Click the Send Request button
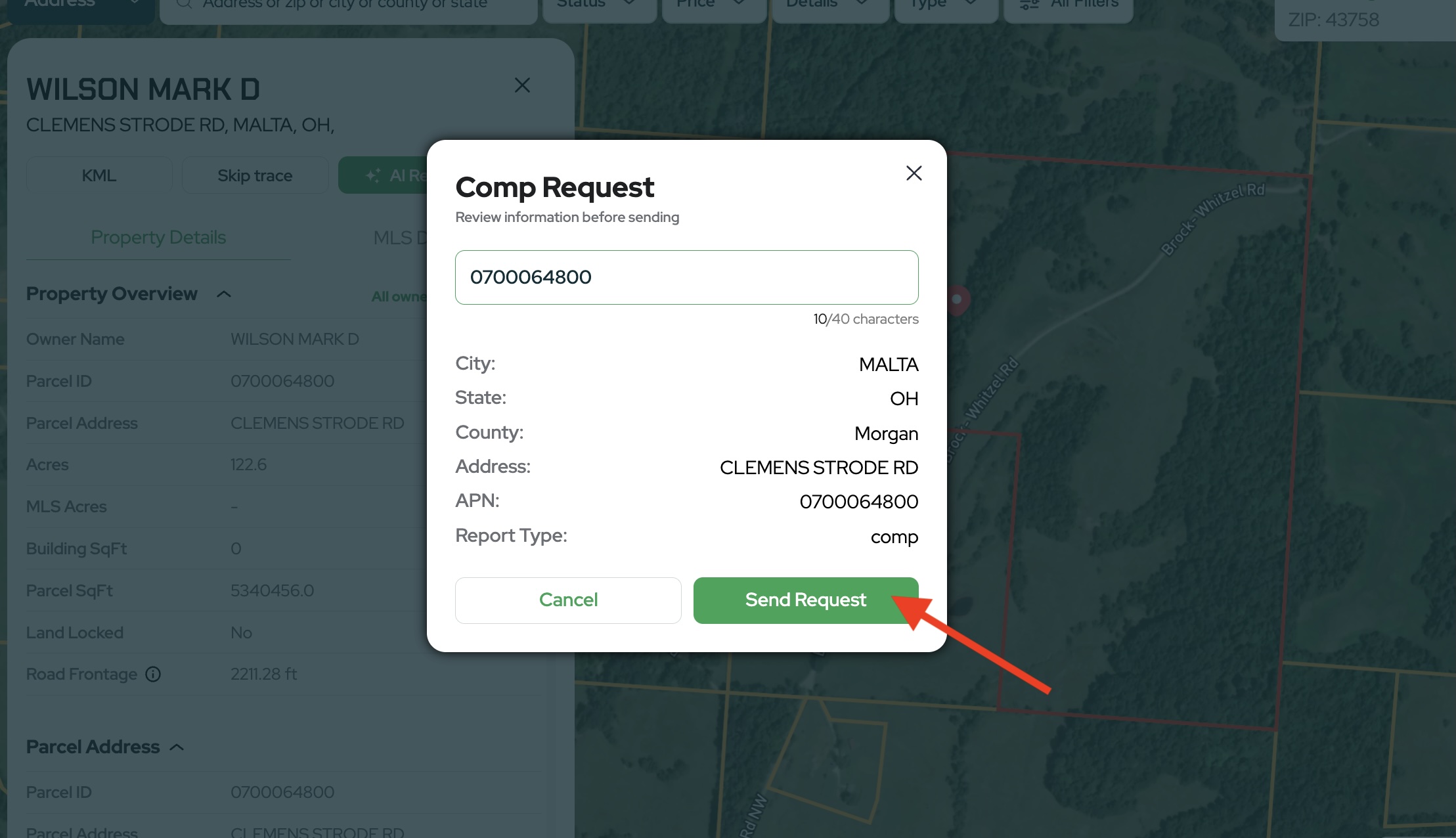 tap(806, 600)
